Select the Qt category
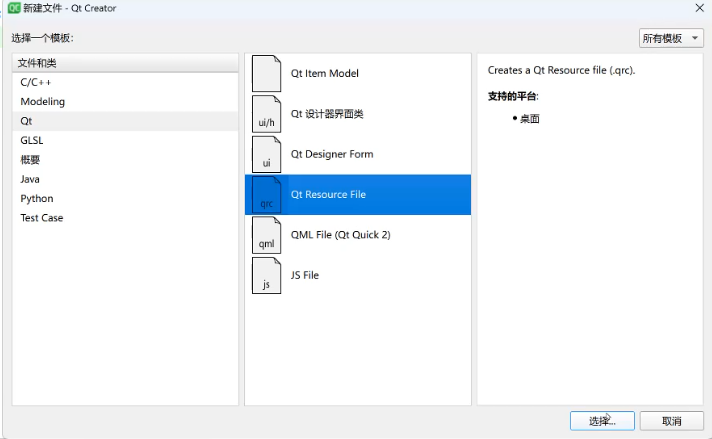The width and height of the screenshot is (712, 439). tap(125, 121)
